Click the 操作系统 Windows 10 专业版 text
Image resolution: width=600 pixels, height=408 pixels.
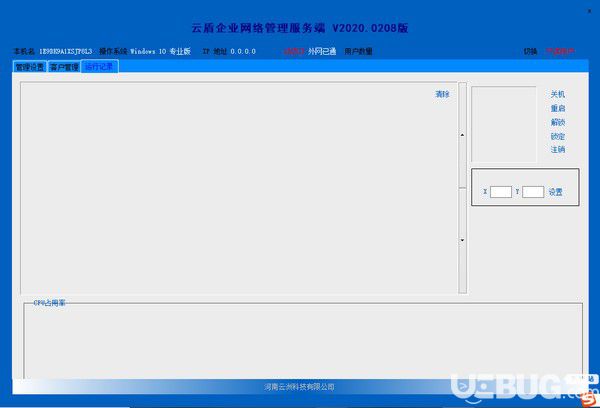point(145,51)
